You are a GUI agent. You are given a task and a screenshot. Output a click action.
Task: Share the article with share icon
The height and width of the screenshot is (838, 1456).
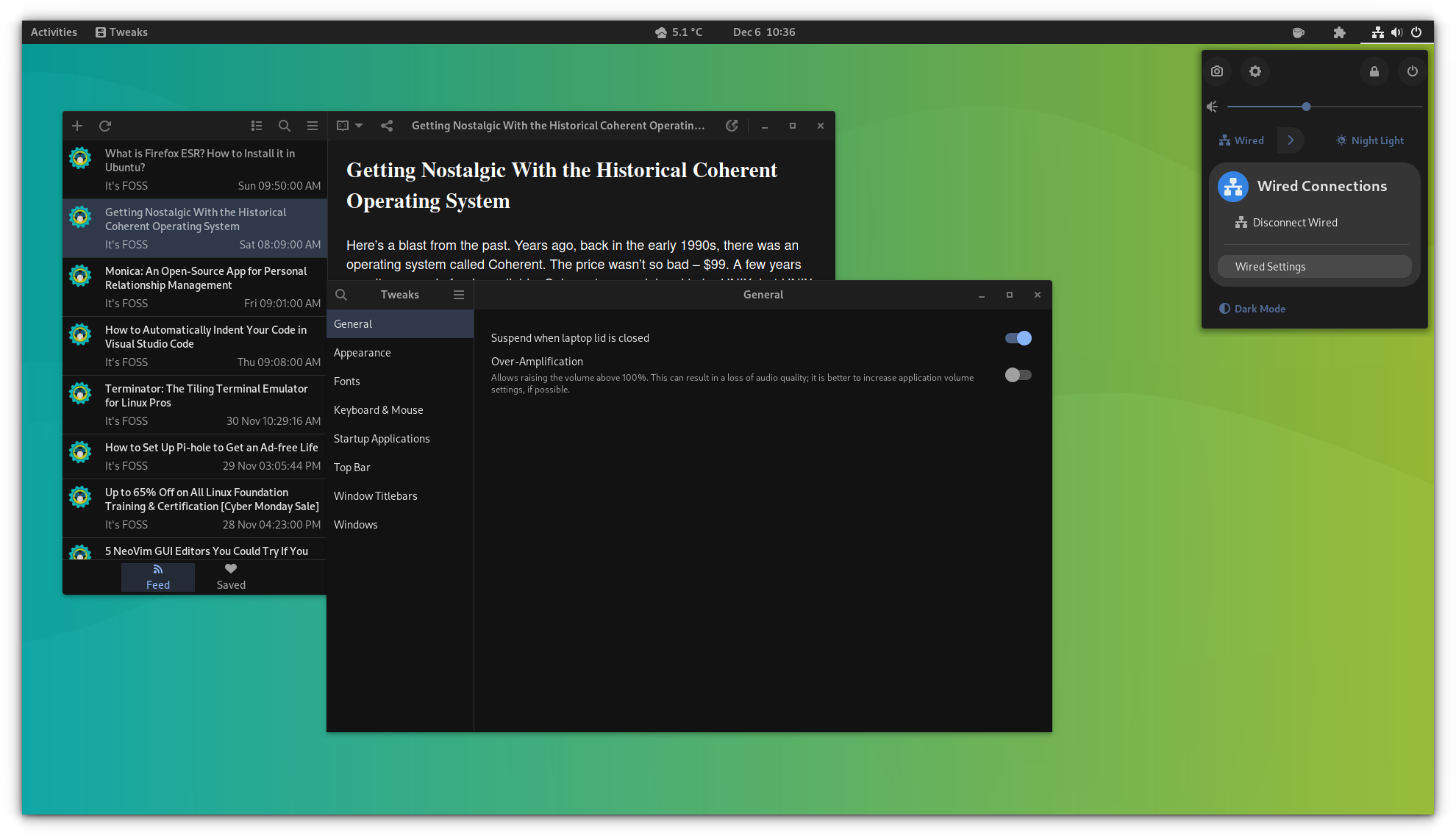387,126
